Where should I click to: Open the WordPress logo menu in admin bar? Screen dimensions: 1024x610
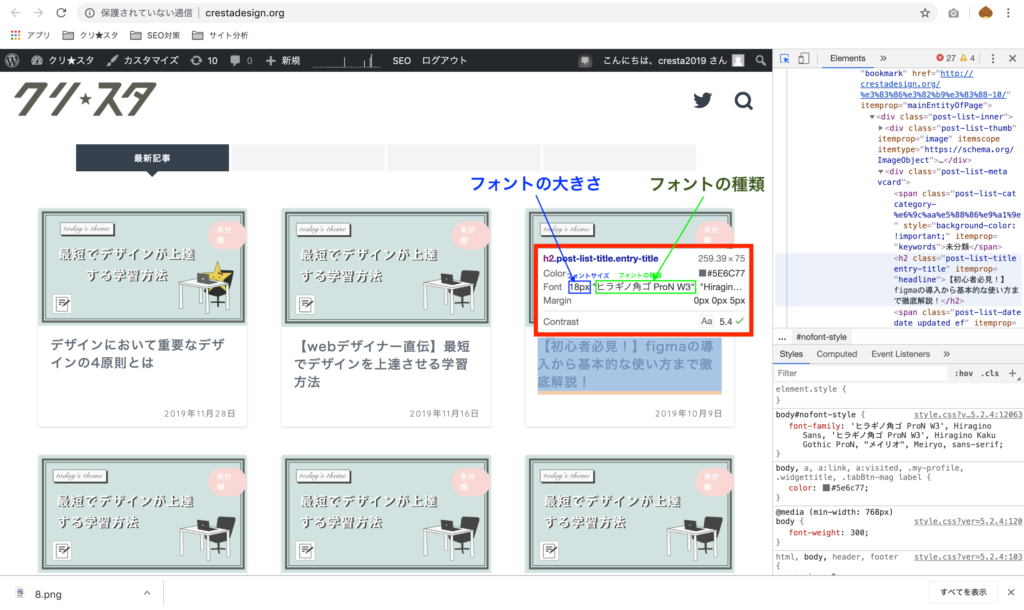(12, 61)
